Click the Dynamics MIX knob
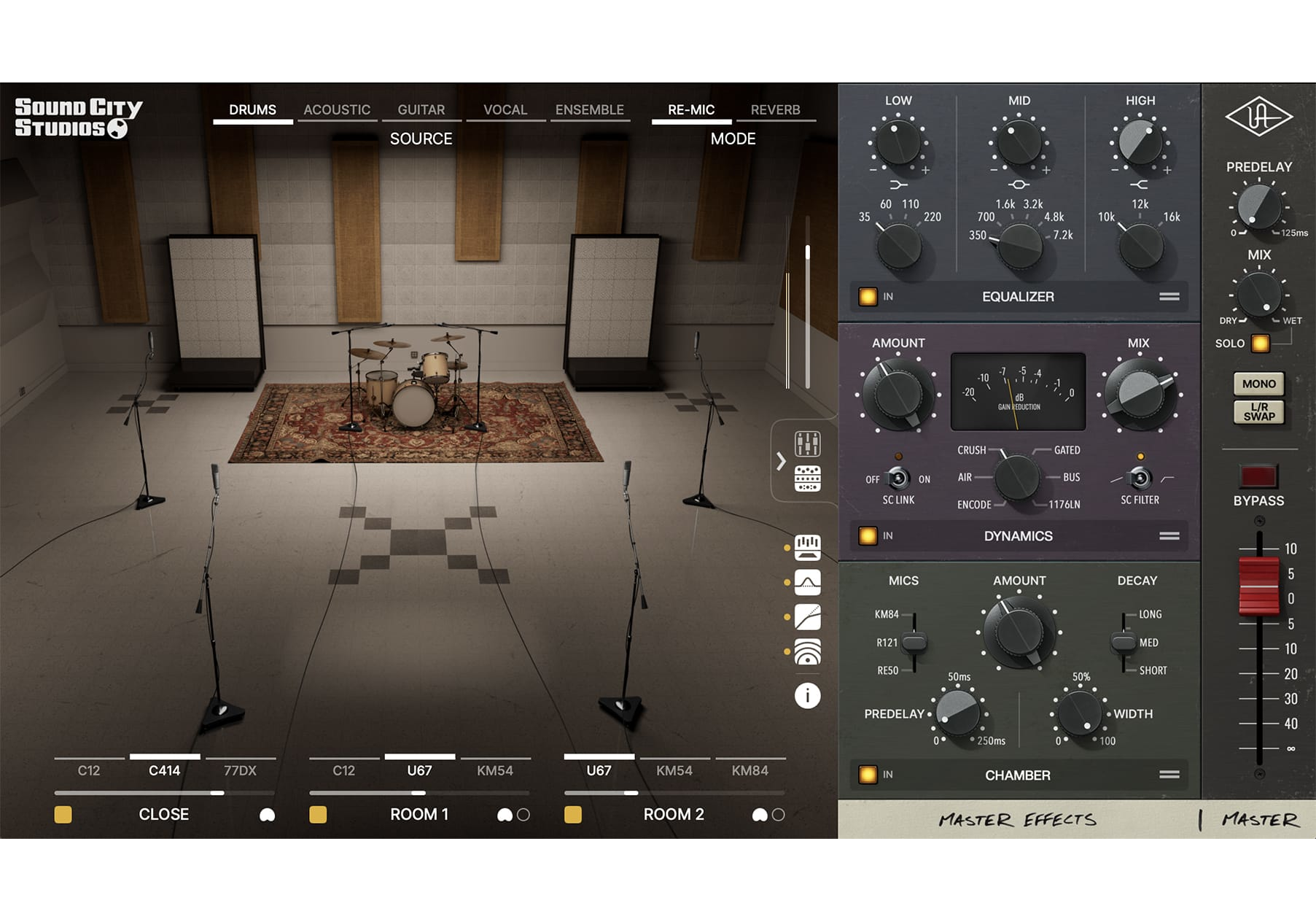Image resolution: width=1316 pixels, height=922 pixels. pyautogui.click(x=1140, y=395)
